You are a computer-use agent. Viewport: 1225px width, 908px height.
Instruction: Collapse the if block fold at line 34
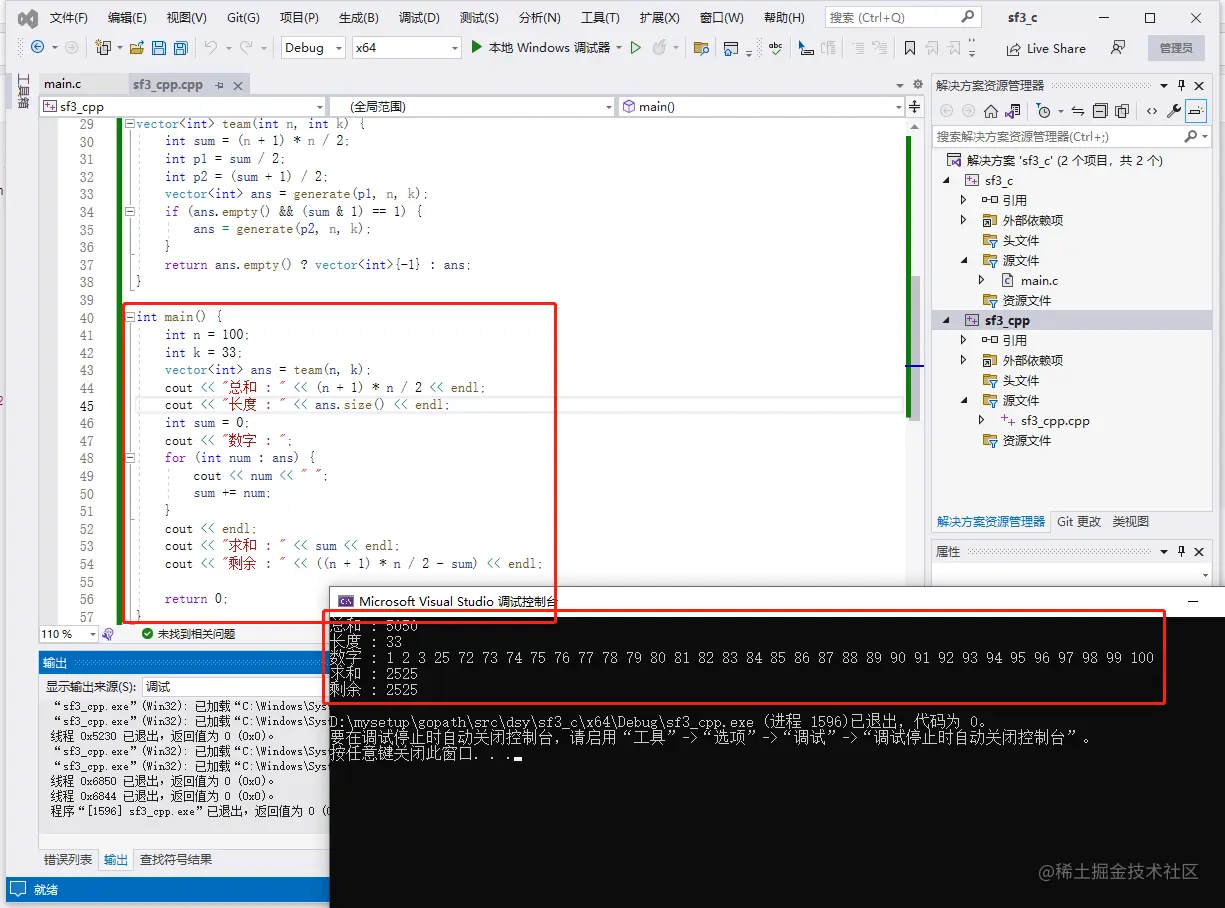coord(129,212)
